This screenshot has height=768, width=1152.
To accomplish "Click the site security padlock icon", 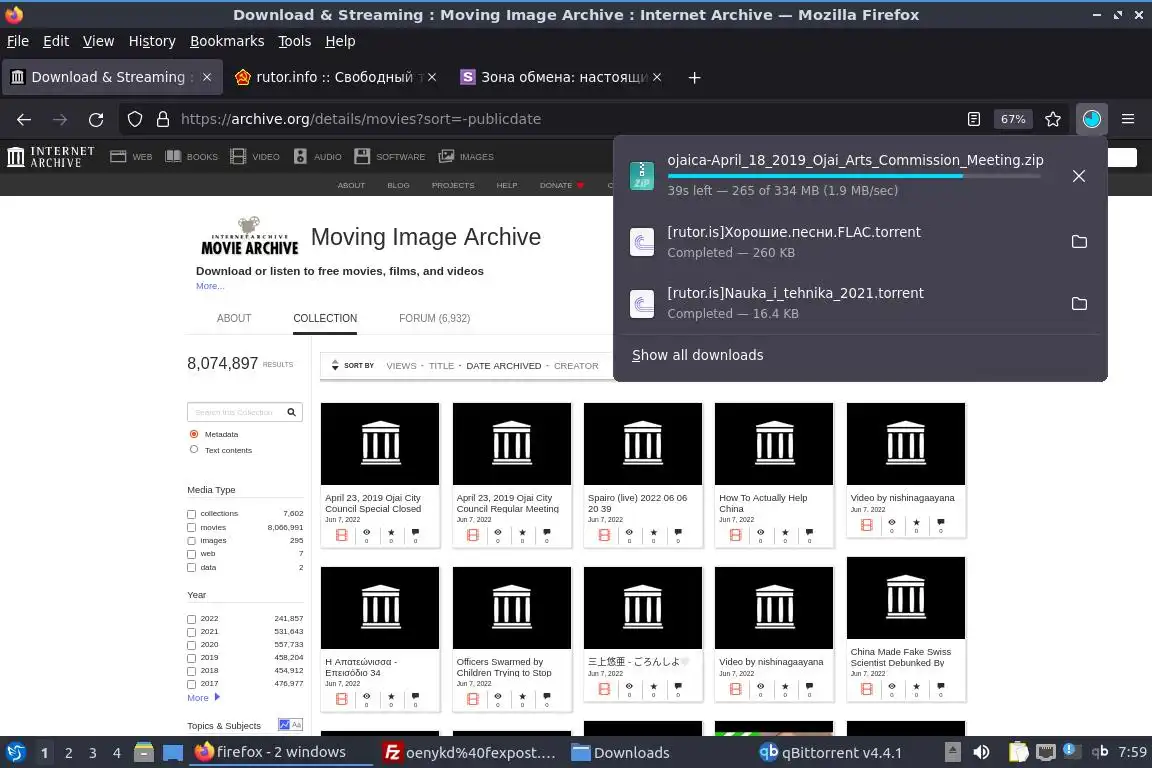I will tap(163, 119).
